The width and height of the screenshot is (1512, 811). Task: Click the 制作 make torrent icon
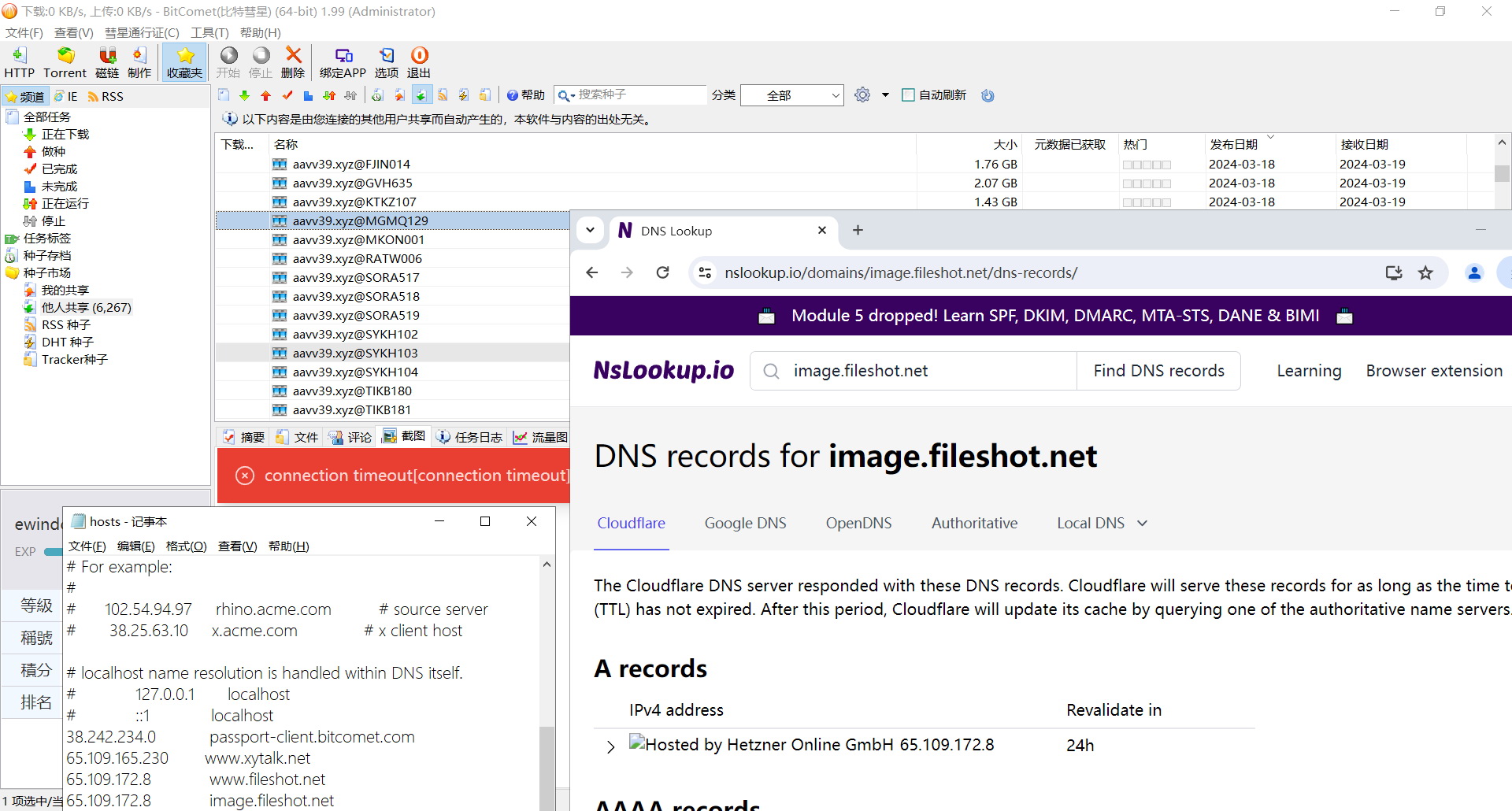click(139, 62)
